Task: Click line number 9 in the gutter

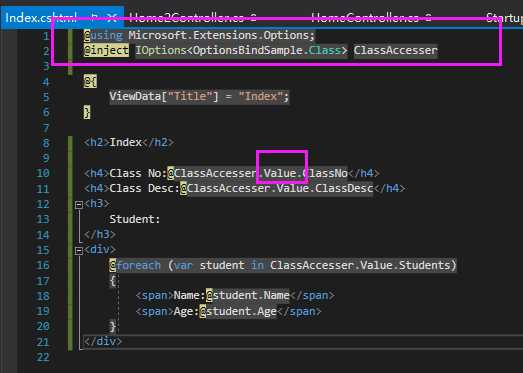Action: coord(46,158)
